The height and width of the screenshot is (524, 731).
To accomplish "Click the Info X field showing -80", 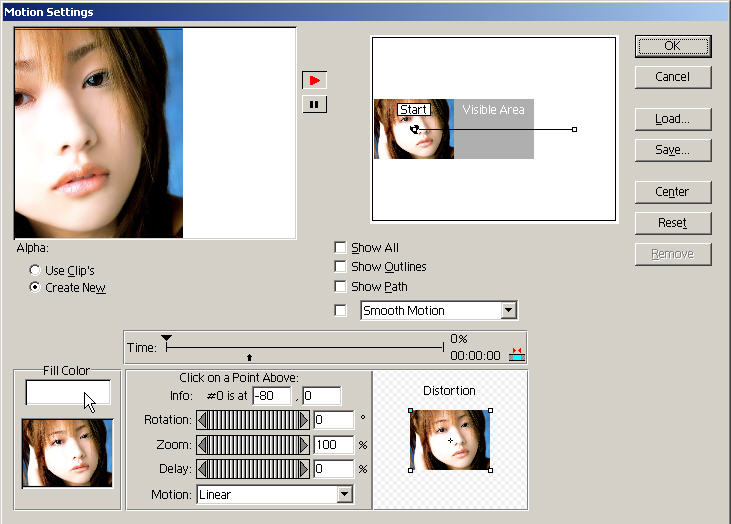I will click(272, 396).
